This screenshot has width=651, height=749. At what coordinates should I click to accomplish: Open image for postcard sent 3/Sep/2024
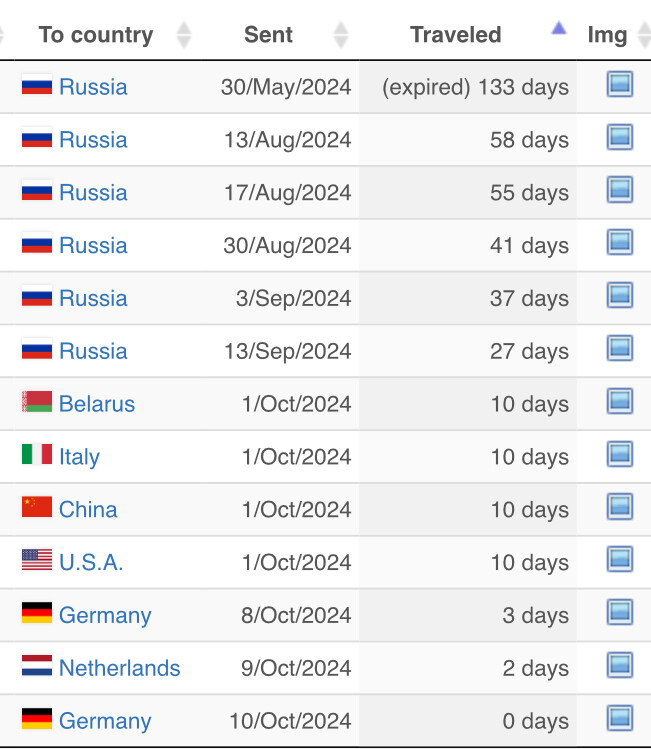click(620, 296)
